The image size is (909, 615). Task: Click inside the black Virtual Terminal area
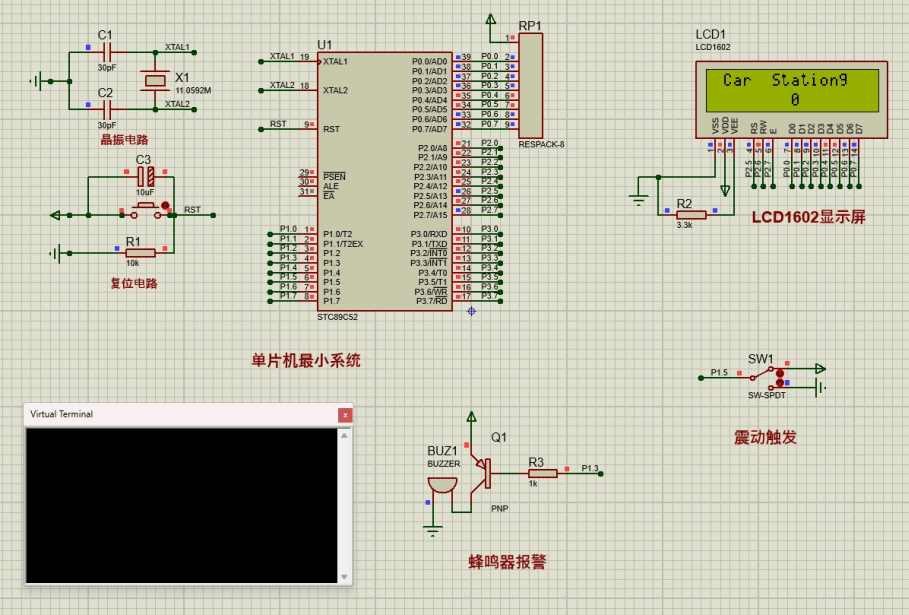188,505
